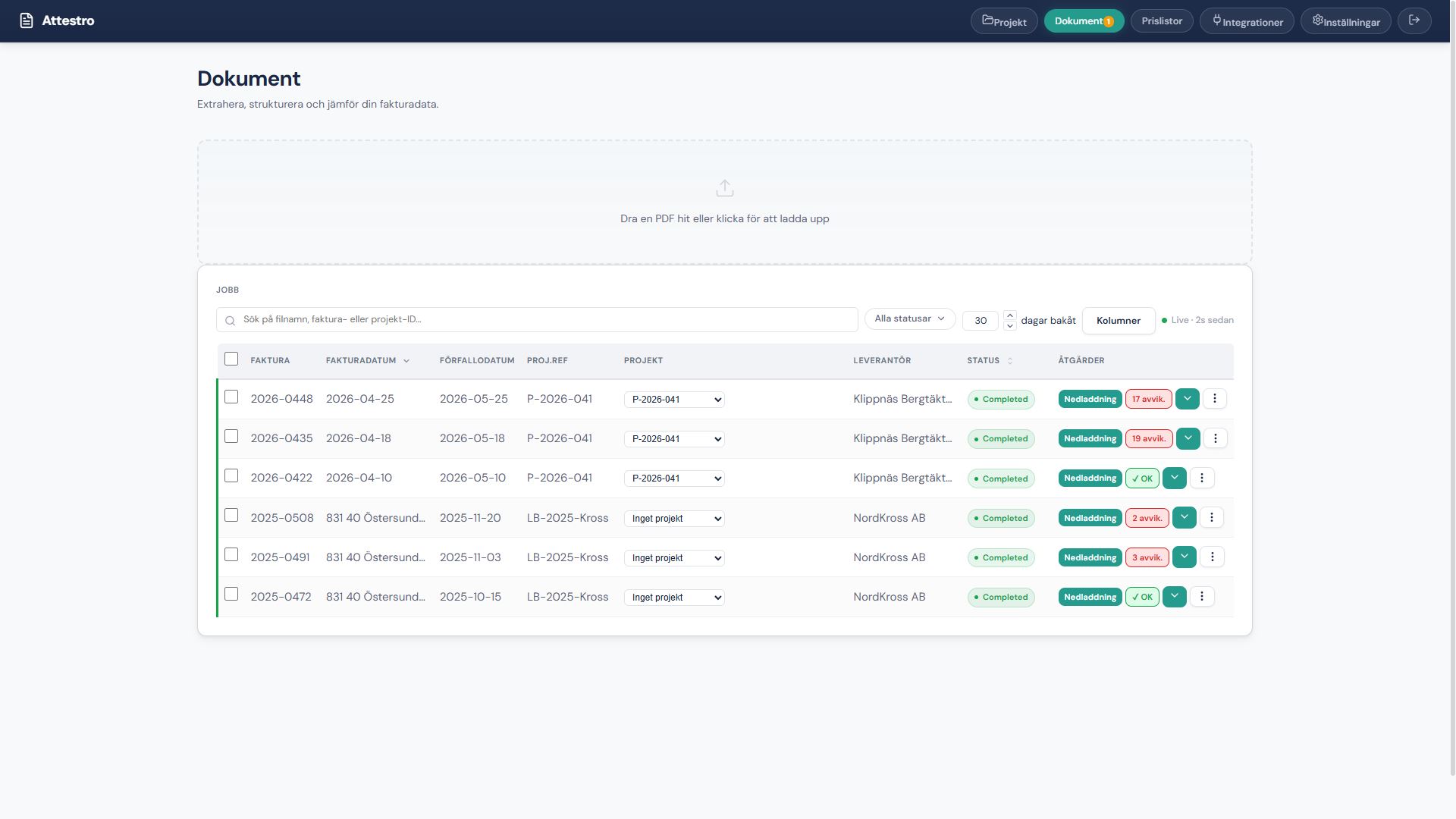Click the Kolumner button
This screenshot has height=819, width=1456.
click(1118, 321)
